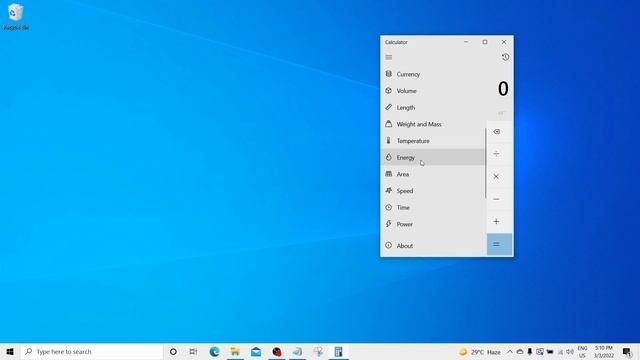This screenshot has width=640, height=360.
Task: Click the minus operator button
Action: (x=496, y=199)
